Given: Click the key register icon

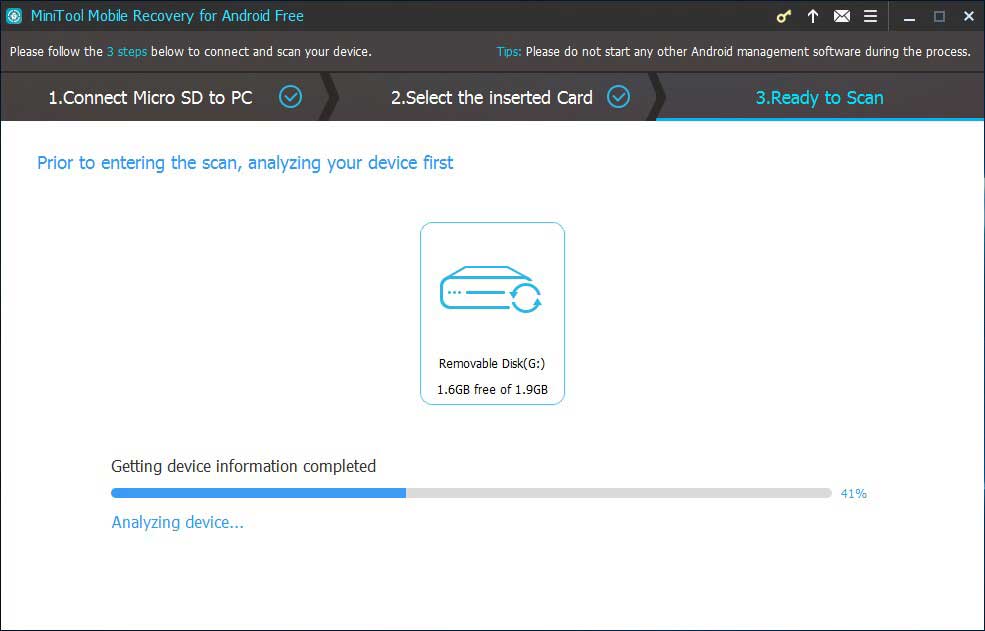Looking at the screenshot, I should tap(783, 17).
